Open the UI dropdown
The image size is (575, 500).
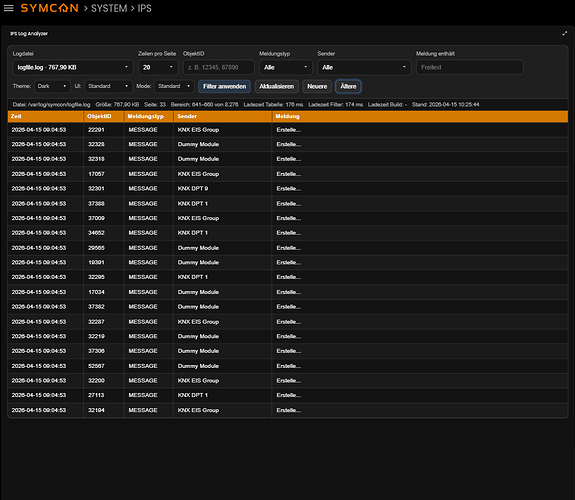pos(108,86)
